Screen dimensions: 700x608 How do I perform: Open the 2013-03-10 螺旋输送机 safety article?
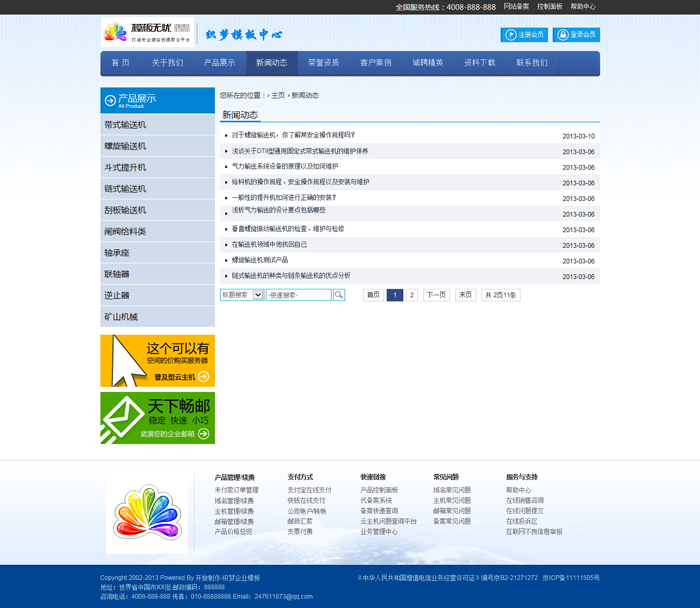[293, 135]
